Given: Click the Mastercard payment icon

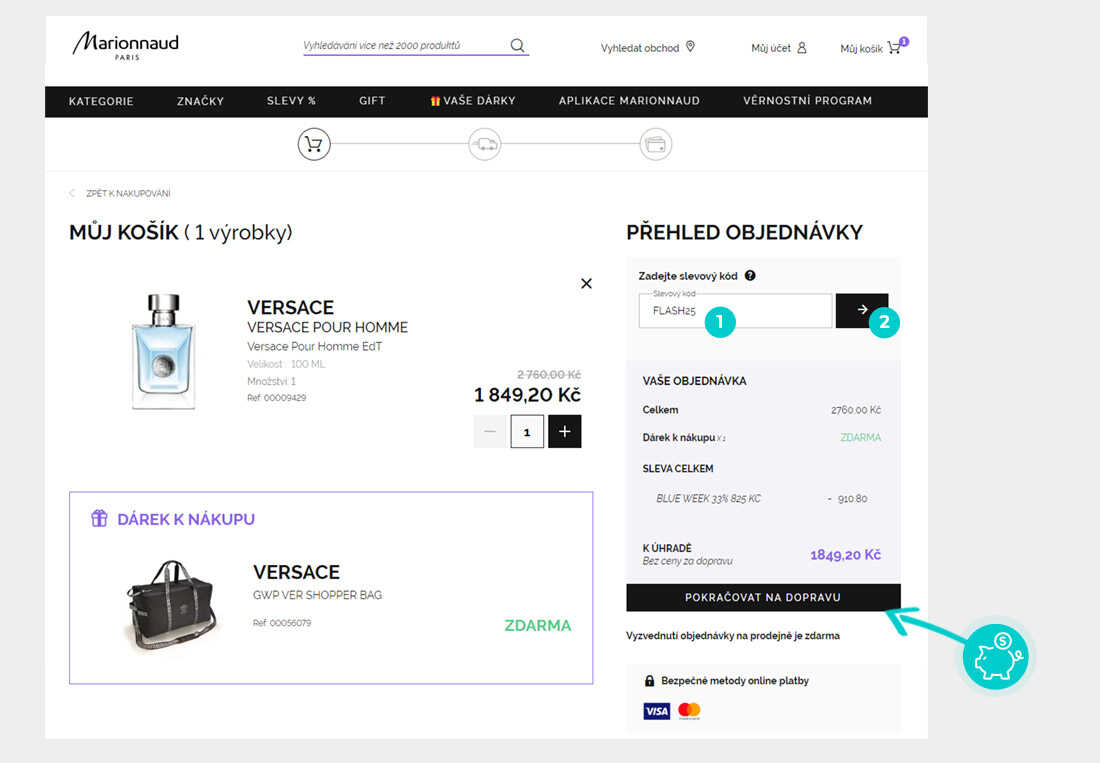Looking at the screenshot, I should 690,711.
